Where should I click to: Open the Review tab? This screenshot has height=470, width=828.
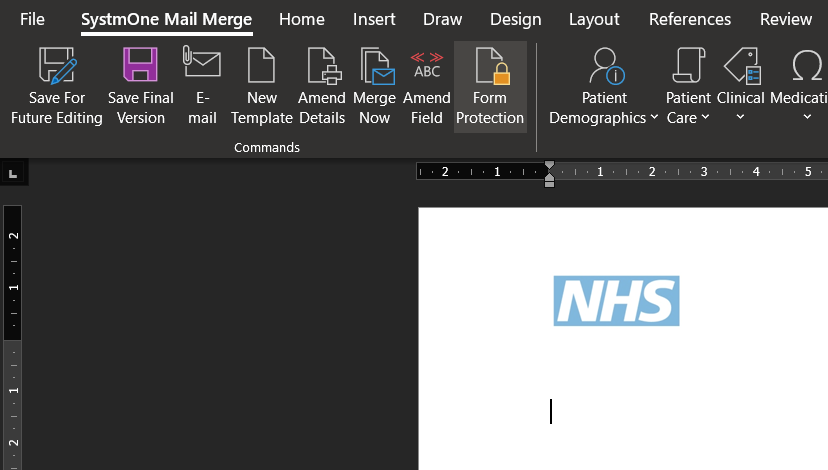click(786, 20)
